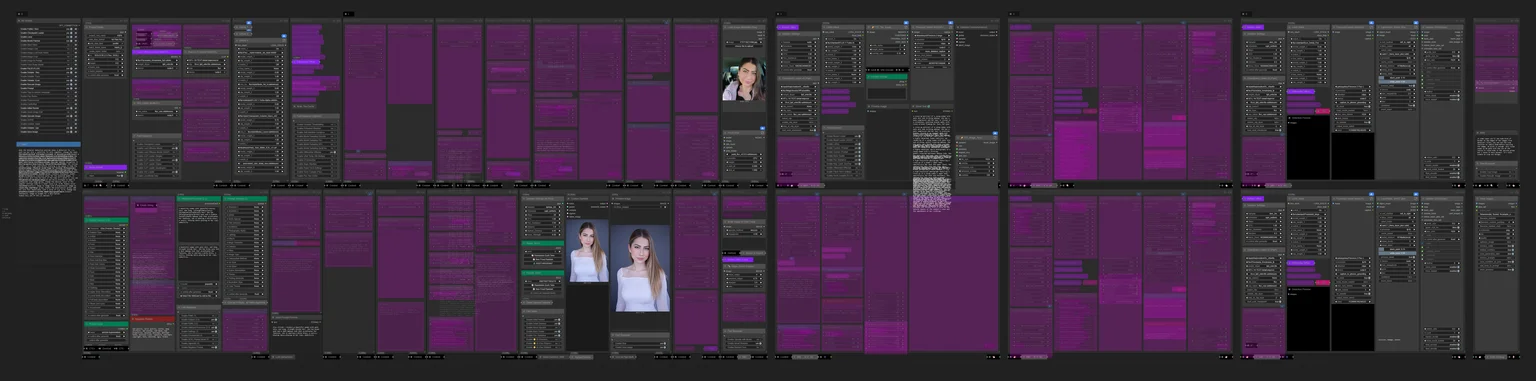Screen dimensions: 1536x381
Task: Open the car selfie image preview
Action: tap(744, 78)
